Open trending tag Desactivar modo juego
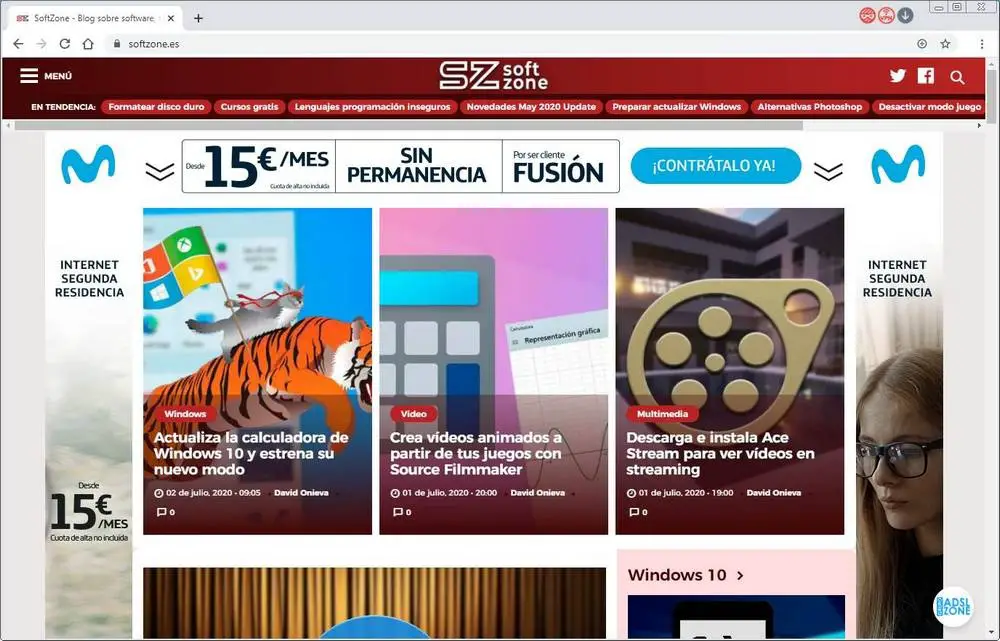1000x641 pixels. coord(929,107)
